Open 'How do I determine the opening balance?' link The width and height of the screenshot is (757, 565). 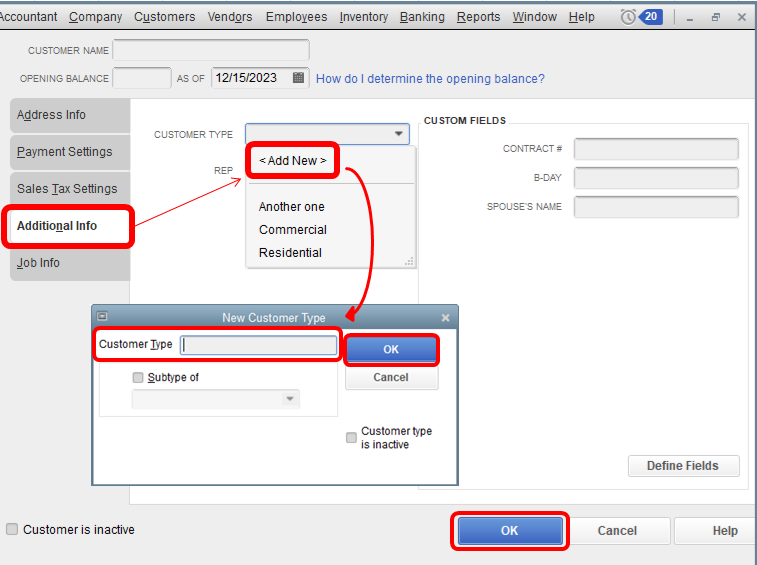[x=430, y=78]
